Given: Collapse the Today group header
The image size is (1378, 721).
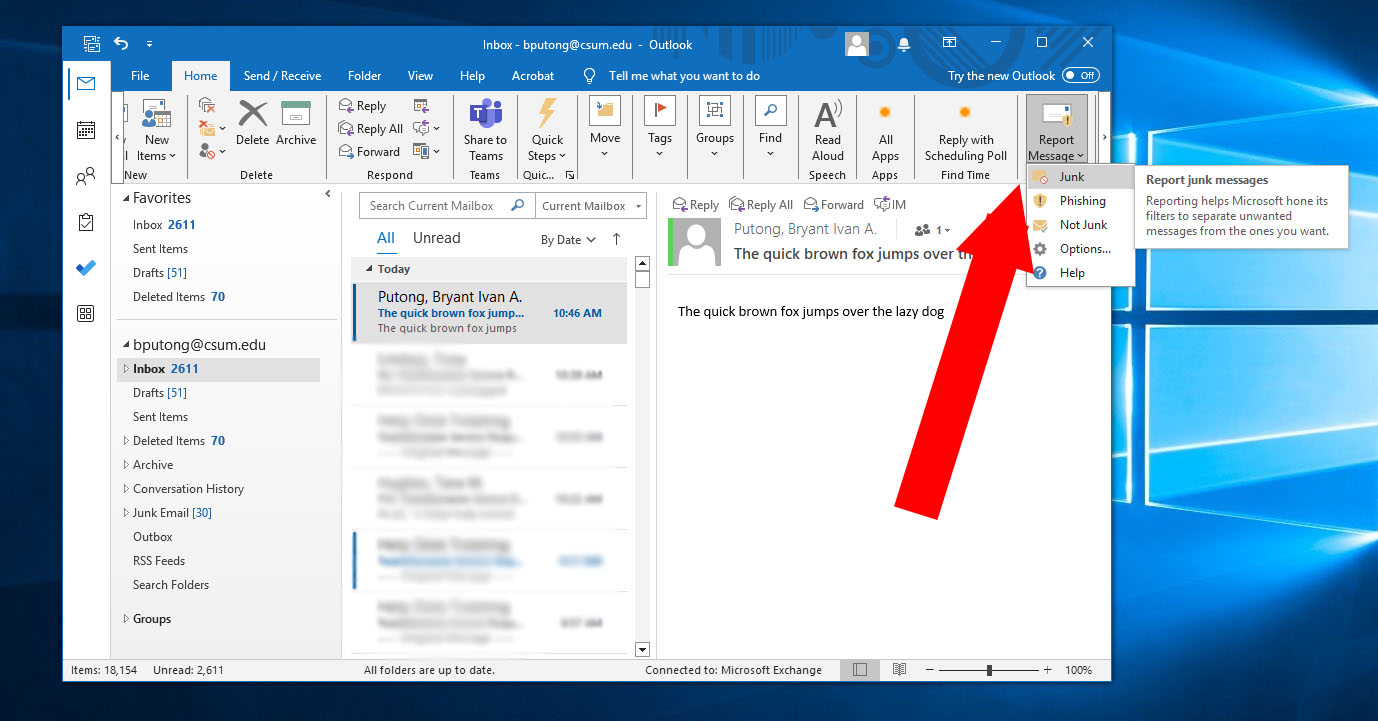Looking at the screenshot, I should 369,269.
